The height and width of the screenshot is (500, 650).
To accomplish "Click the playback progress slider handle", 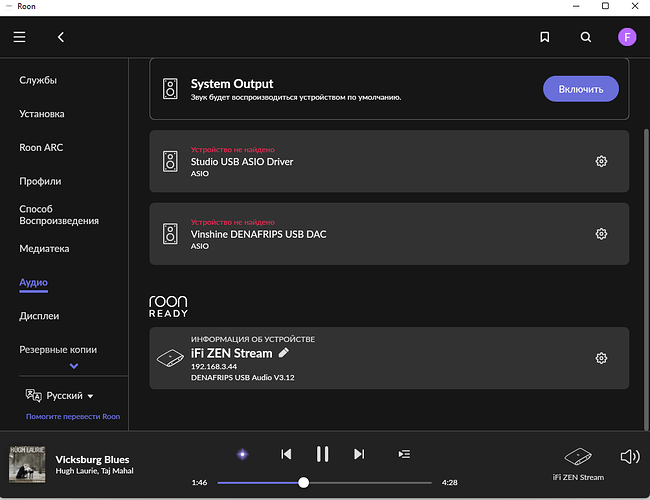I will [303, 482].
